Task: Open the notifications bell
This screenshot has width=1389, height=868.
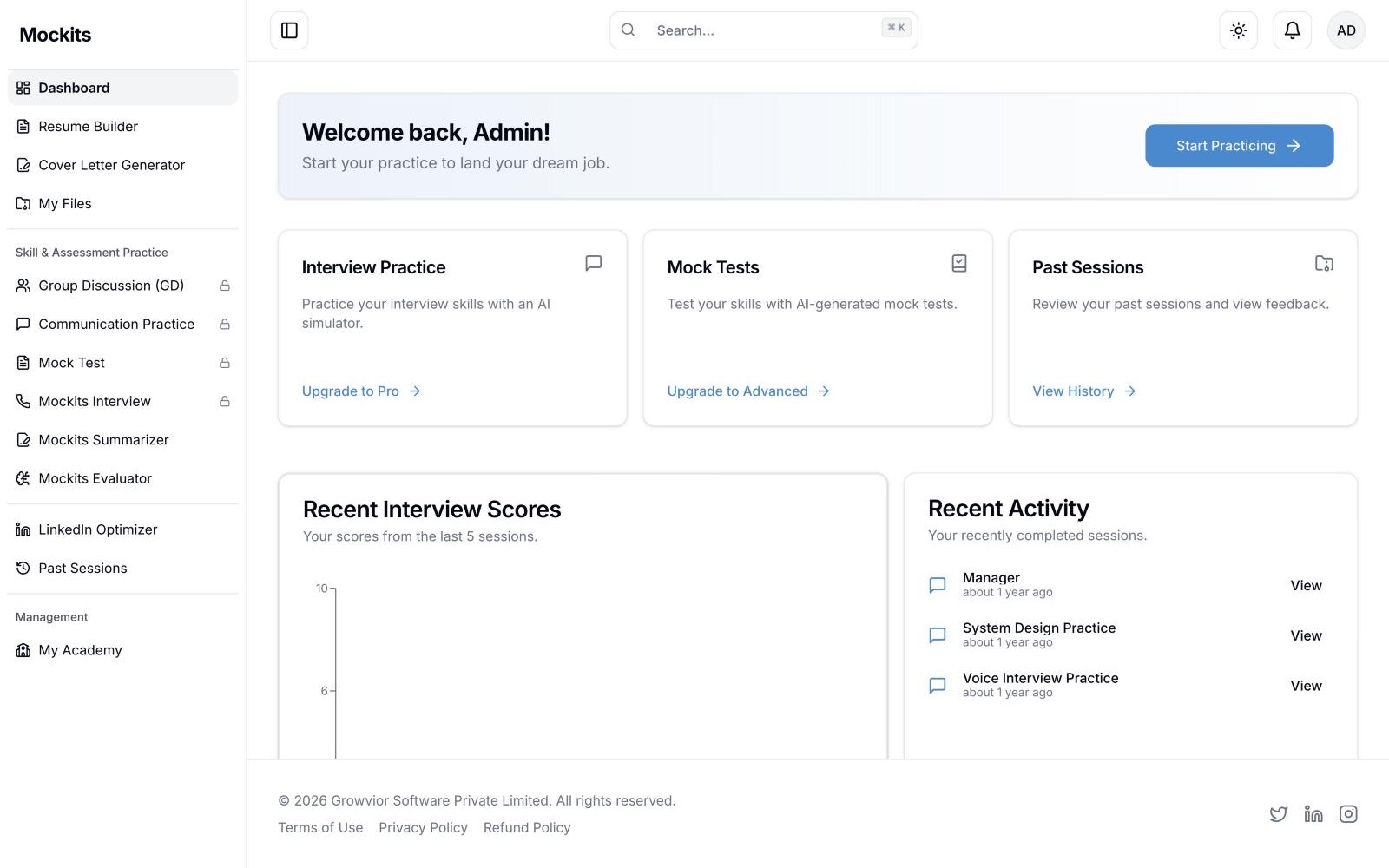Action: tap(1293, 30)
